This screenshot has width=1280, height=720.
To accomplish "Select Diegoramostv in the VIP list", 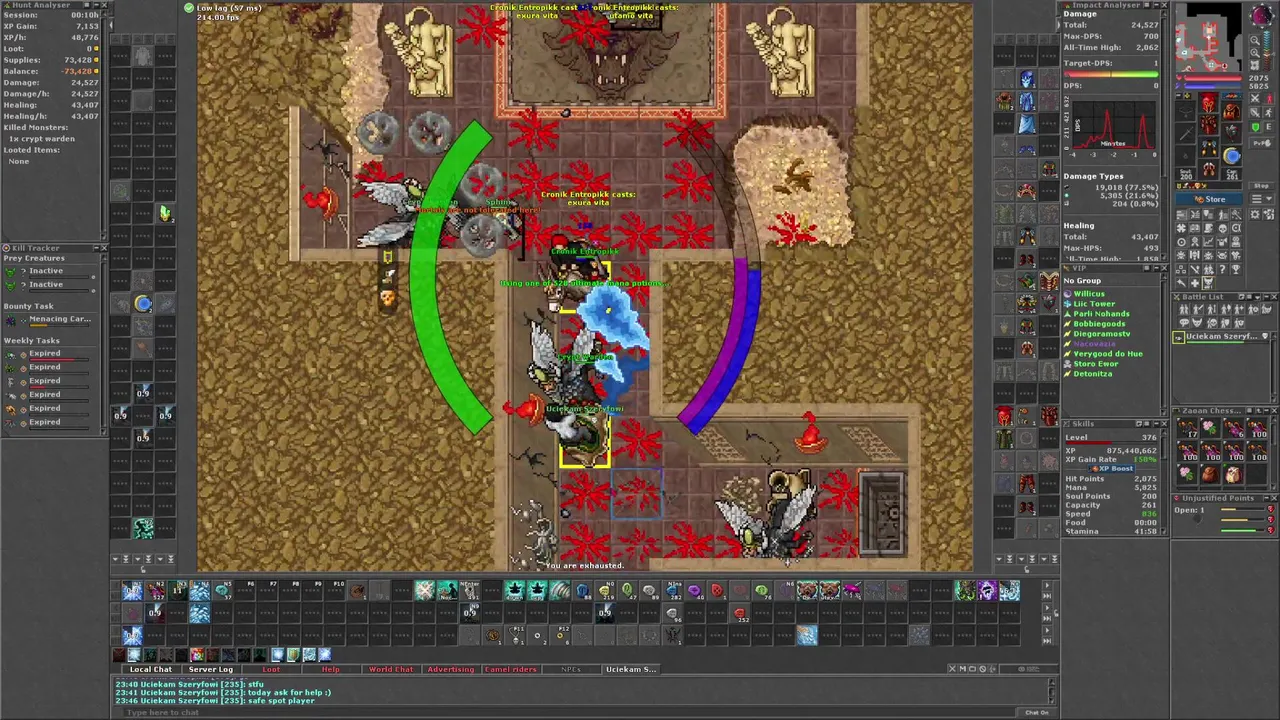I will 1102,334.
